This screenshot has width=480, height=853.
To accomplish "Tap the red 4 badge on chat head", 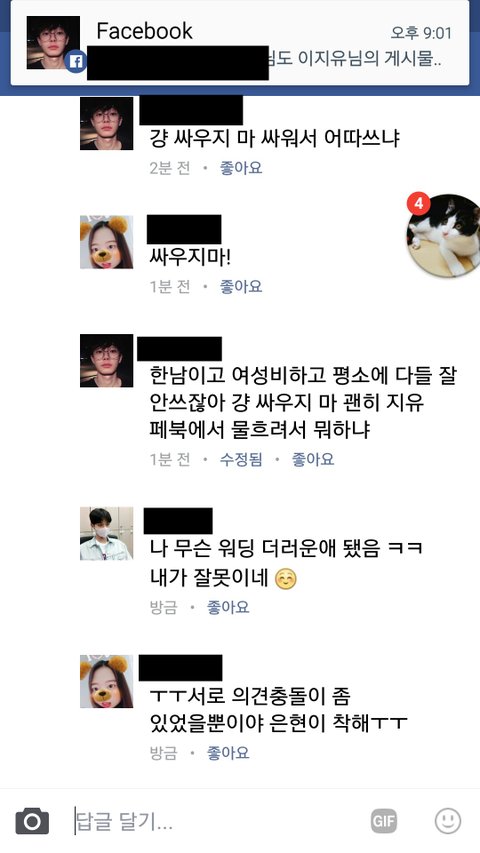I will [x=419, y=204].
